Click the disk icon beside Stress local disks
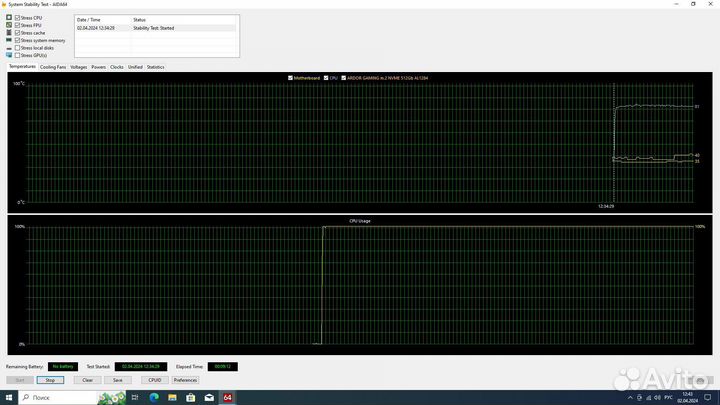Image resolution: width=720 pixels, height=405 pixels. [9, 48]
